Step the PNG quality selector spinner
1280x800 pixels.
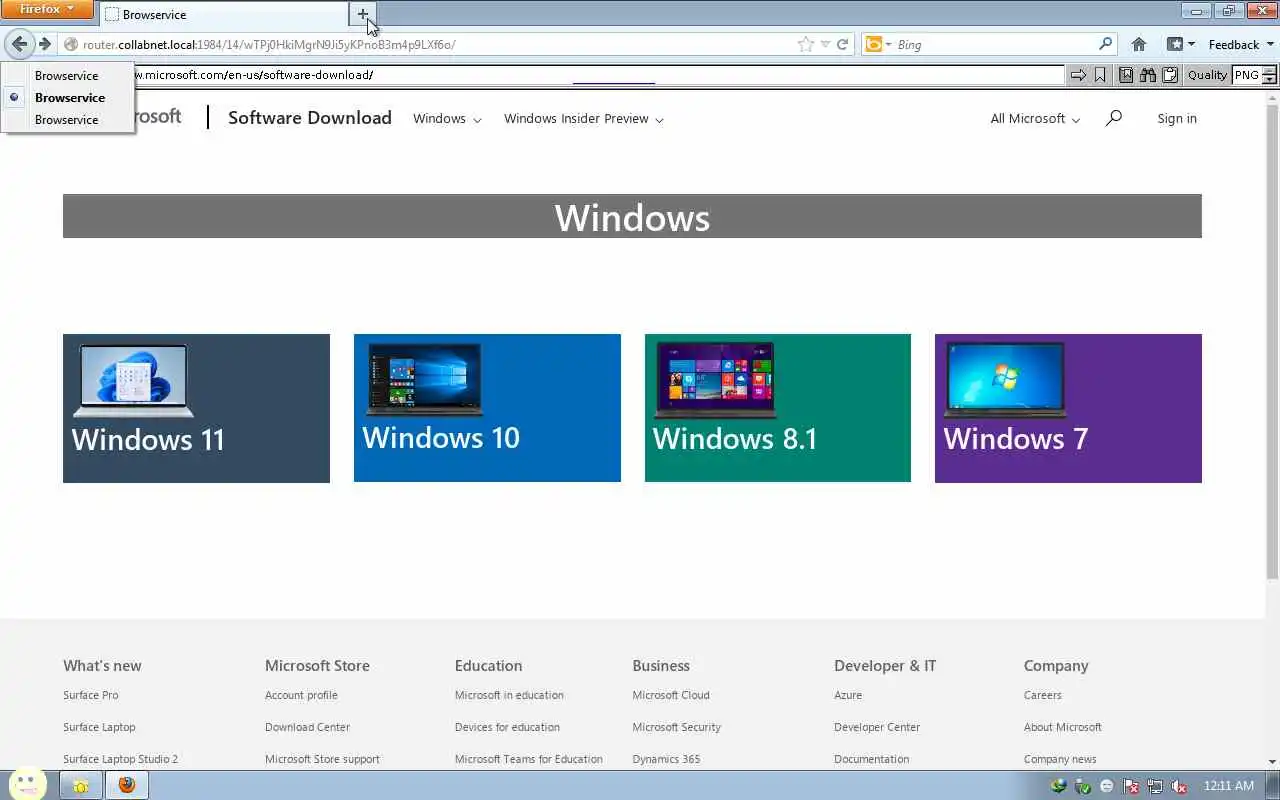(x=1270, y=75)
